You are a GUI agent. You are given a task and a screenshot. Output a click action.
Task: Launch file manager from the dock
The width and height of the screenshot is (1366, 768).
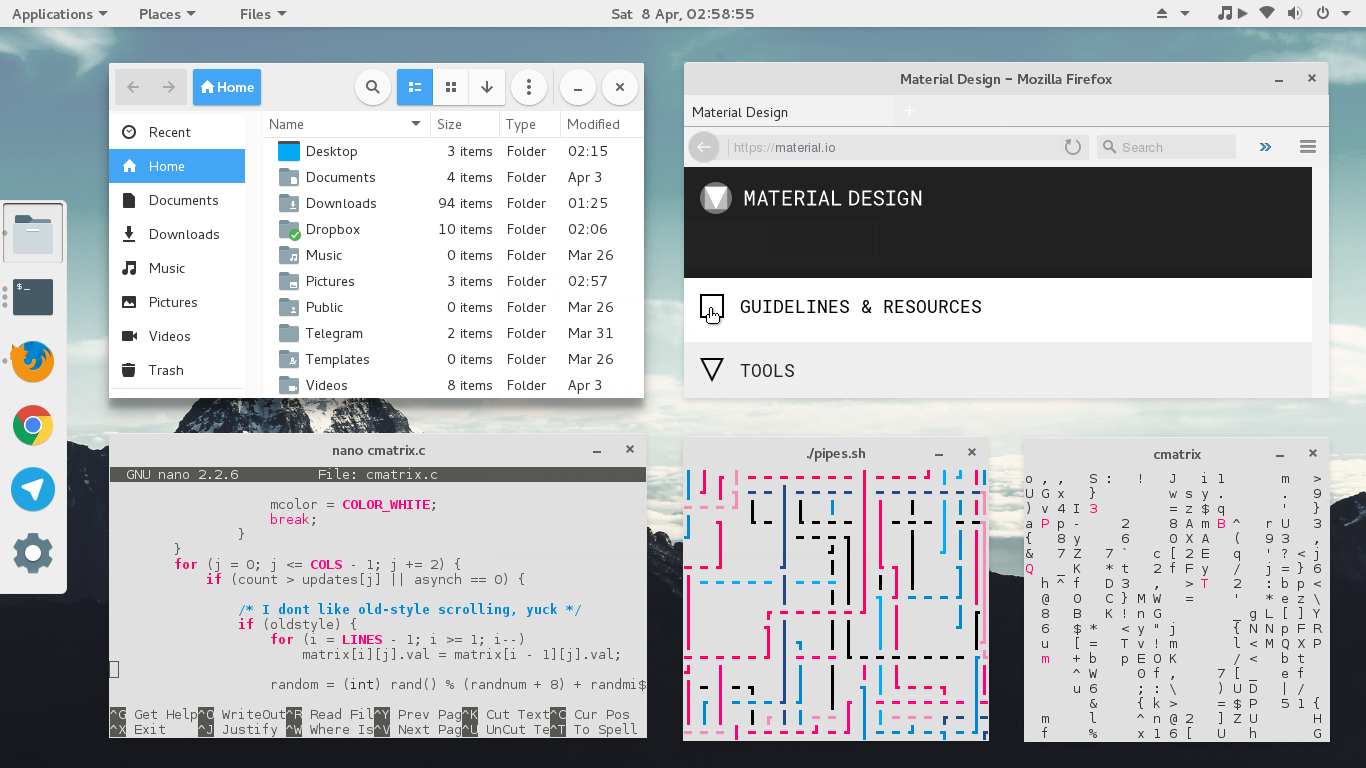click(x=33, y=233)
